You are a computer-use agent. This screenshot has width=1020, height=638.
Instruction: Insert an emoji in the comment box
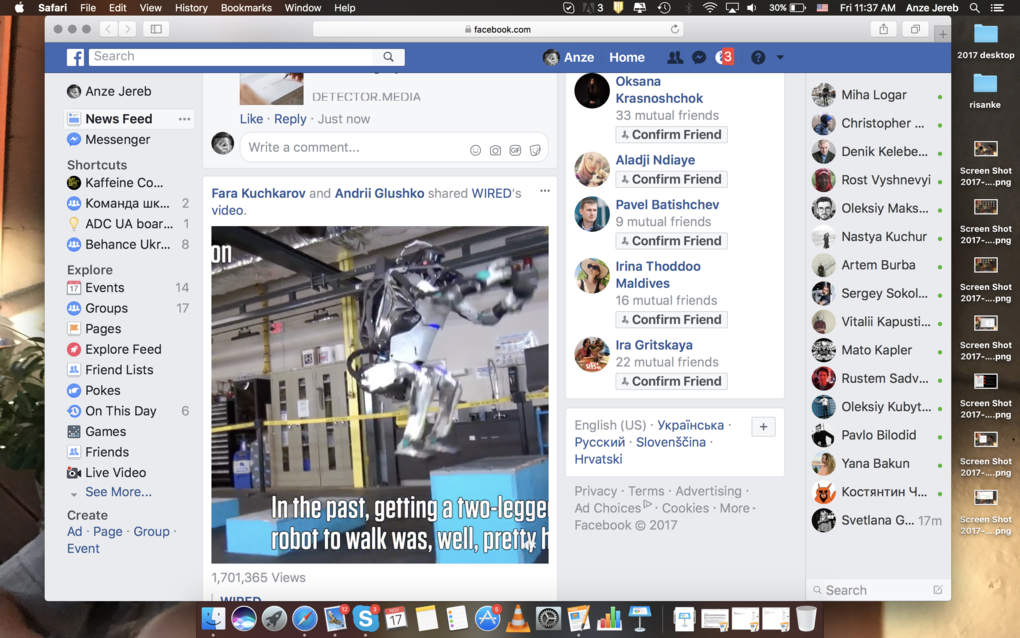coord(476,150)
